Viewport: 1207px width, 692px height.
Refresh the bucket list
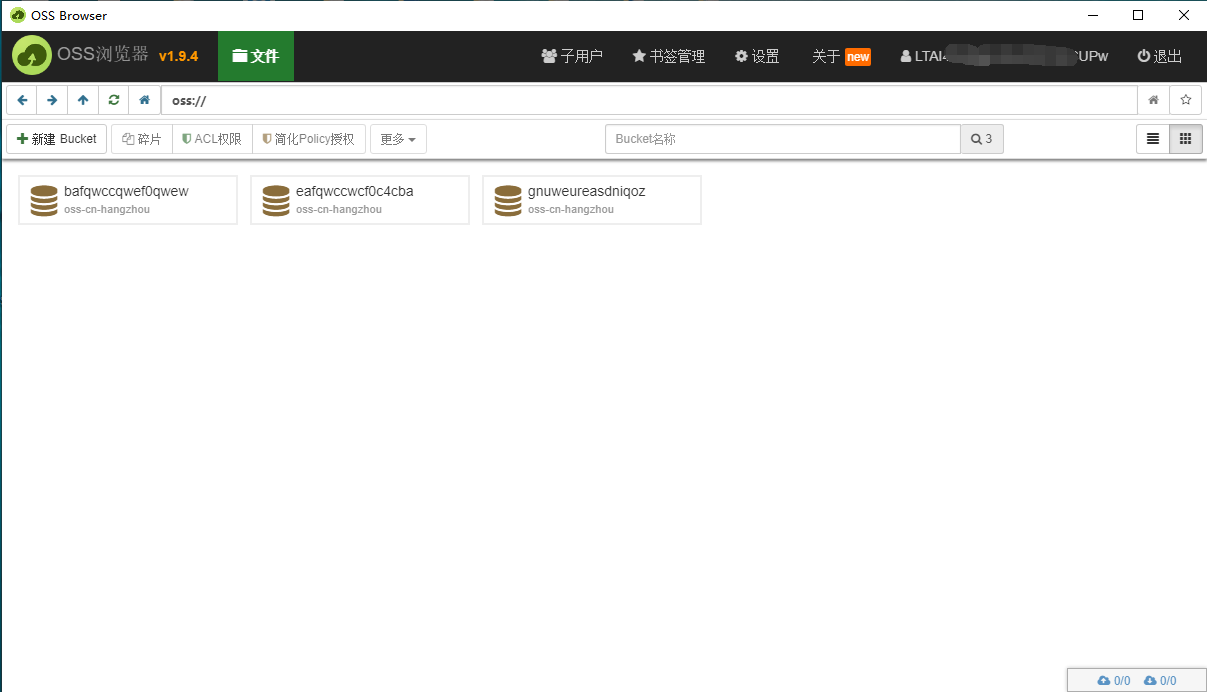(113, 100)
